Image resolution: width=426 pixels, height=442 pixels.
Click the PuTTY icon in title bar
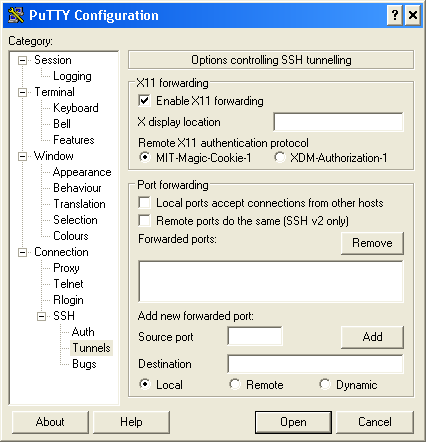[16, 15]
